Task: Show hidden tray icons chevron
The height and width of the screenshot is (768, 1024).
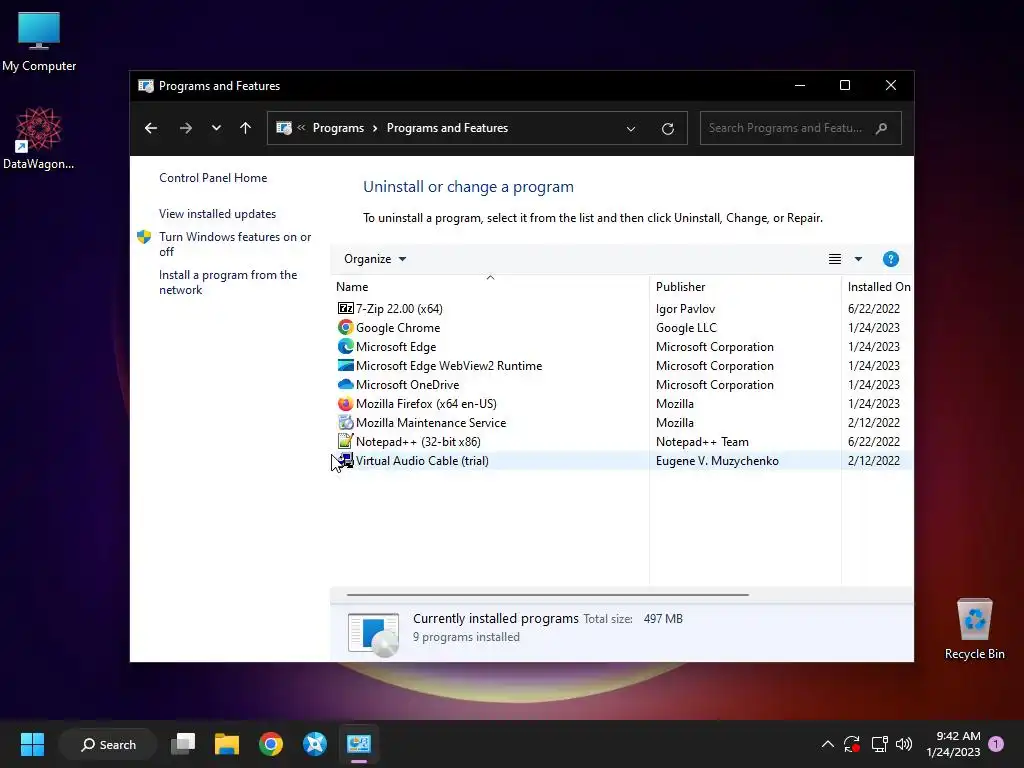Action: 827,744
